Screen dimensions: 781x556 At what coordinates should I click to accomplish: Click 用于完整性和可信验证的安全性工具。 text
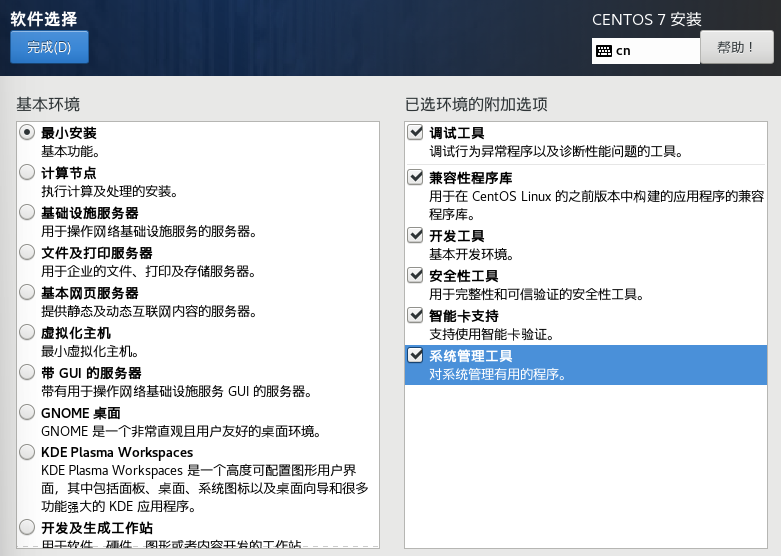(x=537, y=294)
